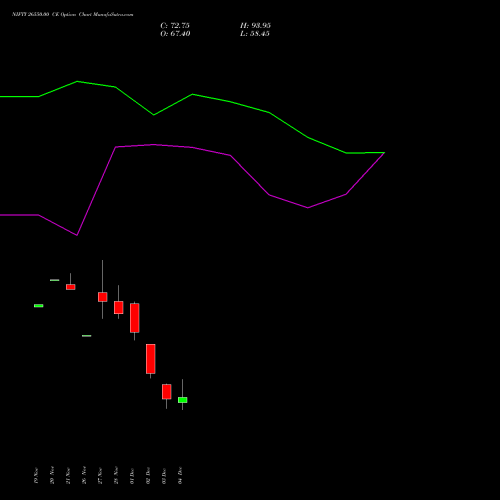Select the high value H: 93.95

click(x=255, y=26)
